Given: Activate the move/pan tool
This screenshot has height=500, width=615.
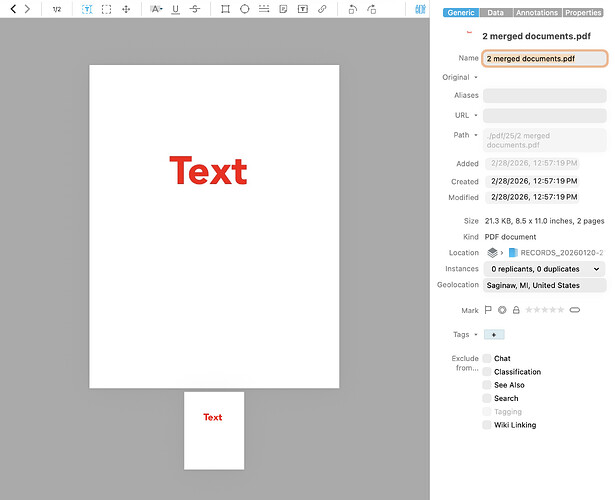Looking at the screenshot, I should (126, 9).
